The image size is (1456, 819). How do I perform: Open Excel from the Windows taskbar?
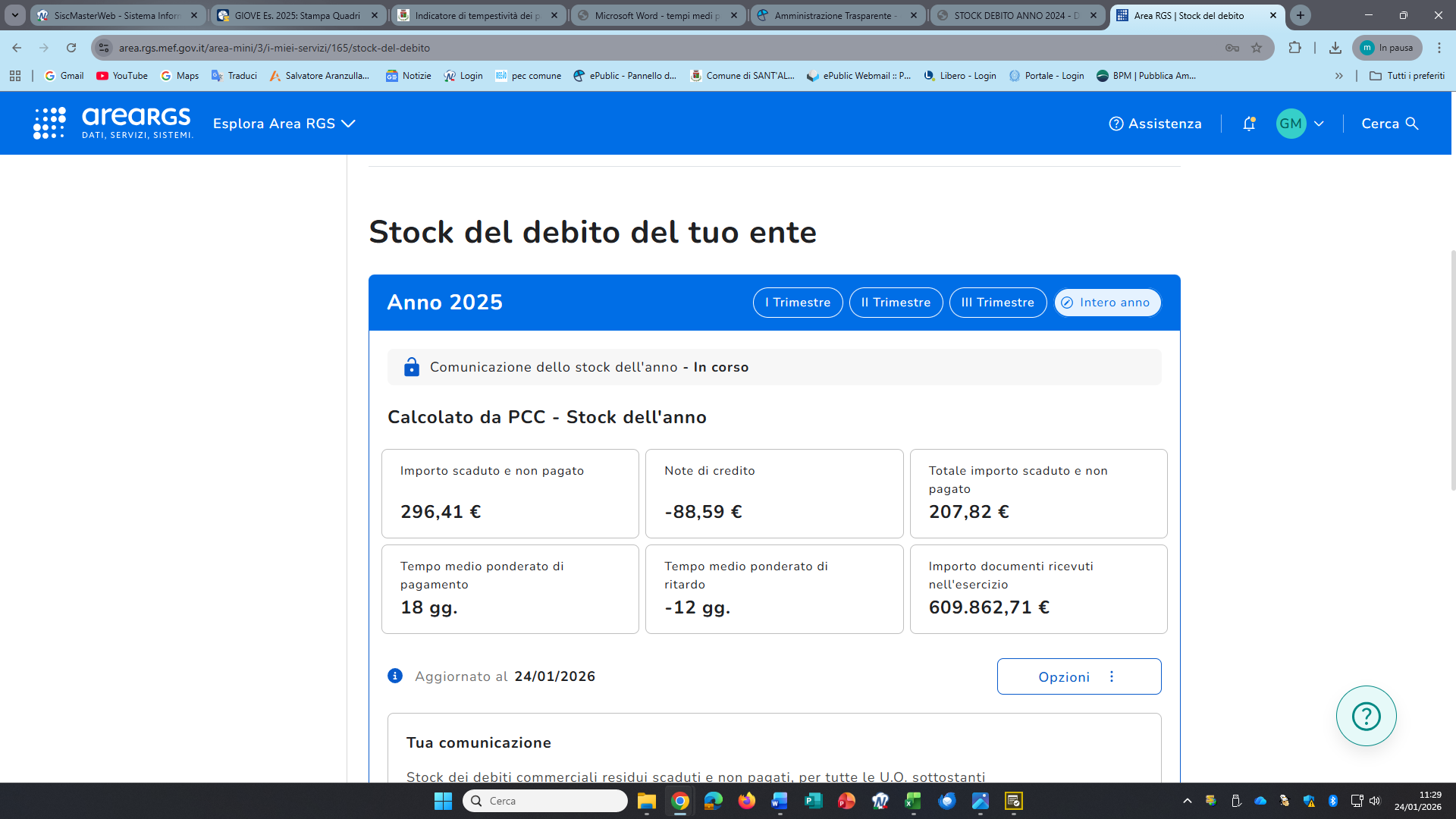[x=913, y=801]
